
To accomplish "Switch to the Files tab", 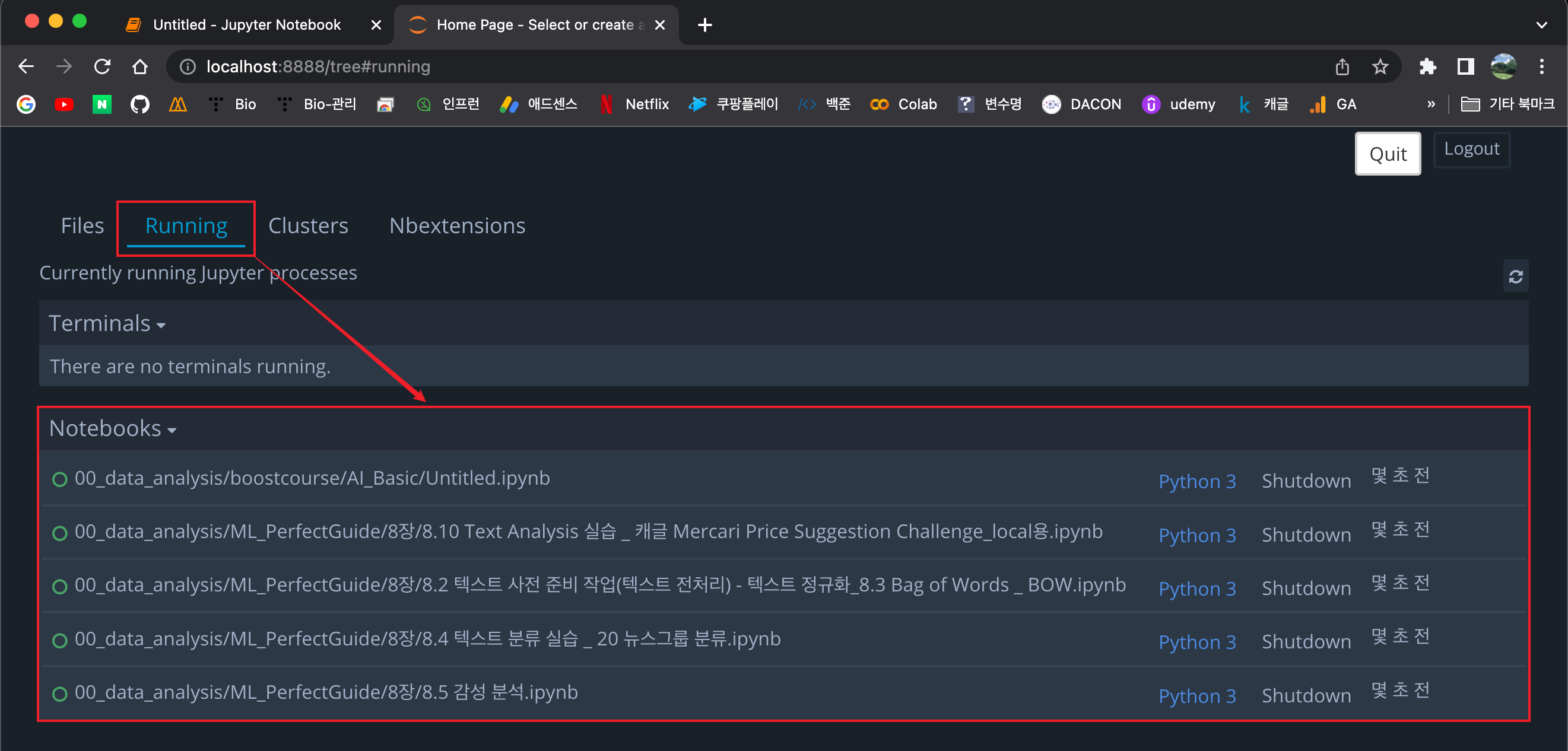I will pos(81,226).
